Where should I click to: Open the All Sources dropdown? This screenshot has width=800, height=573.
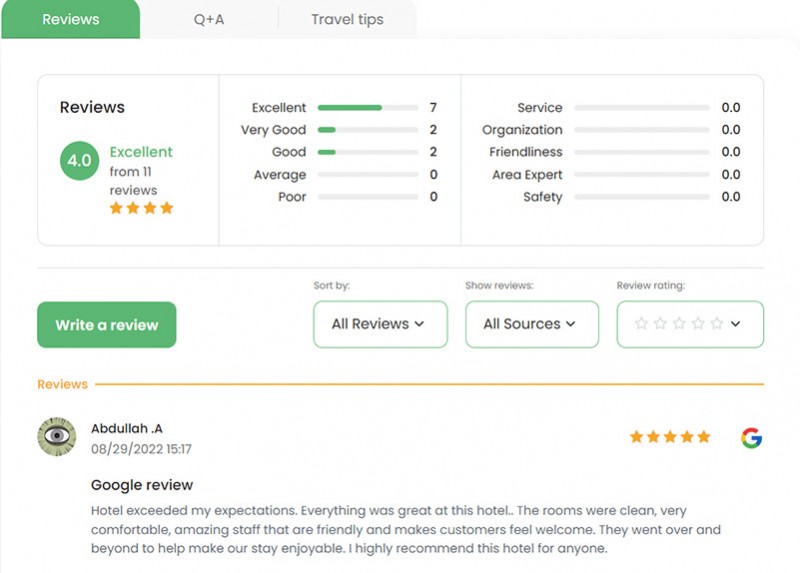point(532,324)
